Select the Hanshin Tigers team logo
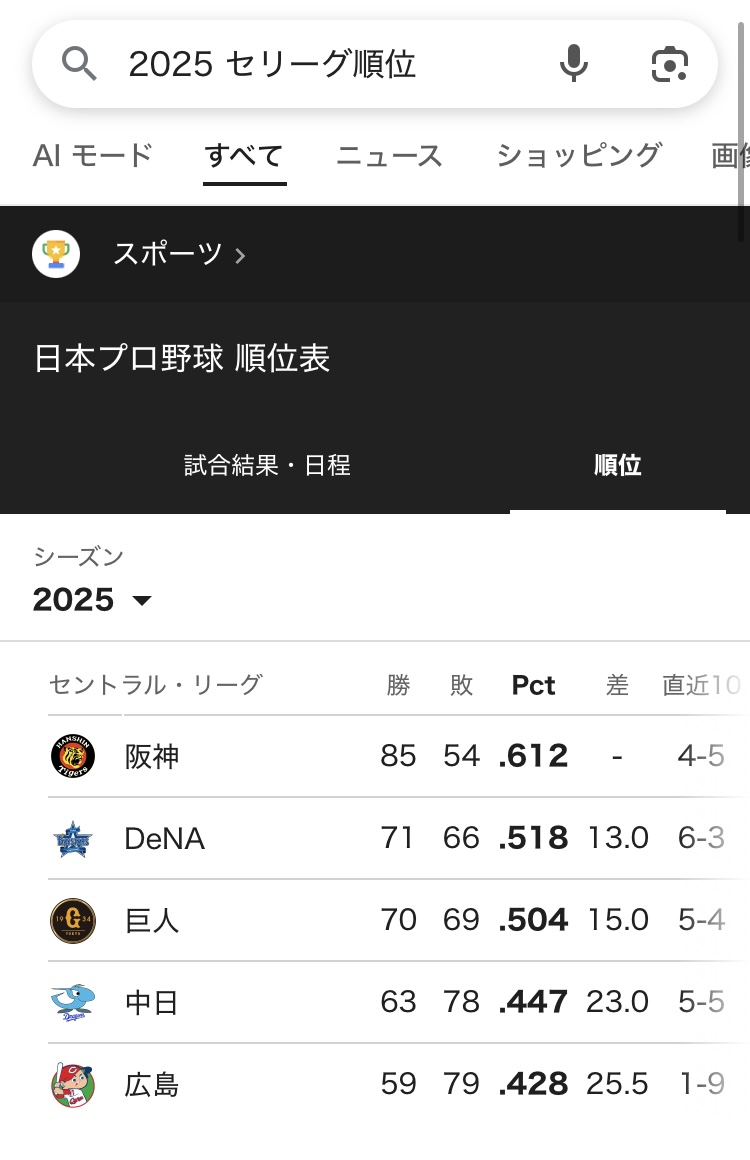The width and height of the screenshot is (750, 1160). click(x=73, y=756)
